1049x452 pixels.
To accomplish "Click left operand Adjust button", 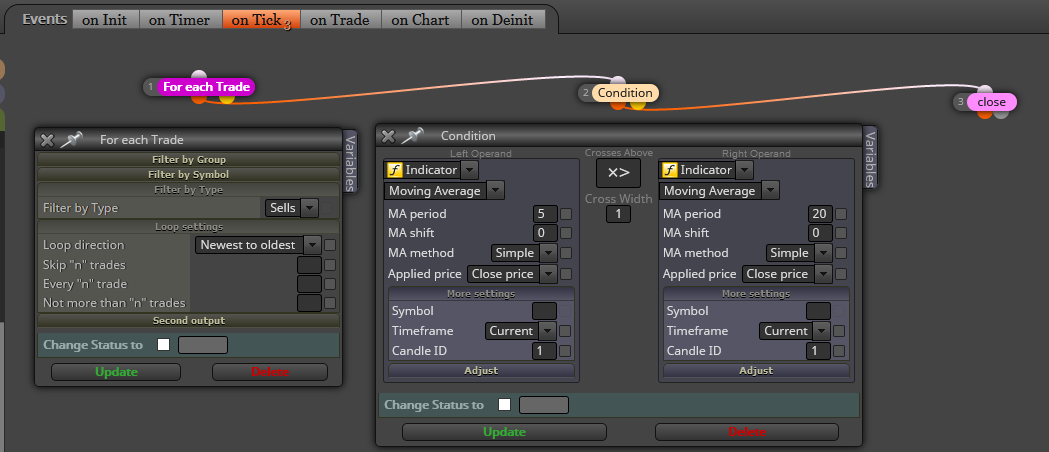I will coord(481,370).
